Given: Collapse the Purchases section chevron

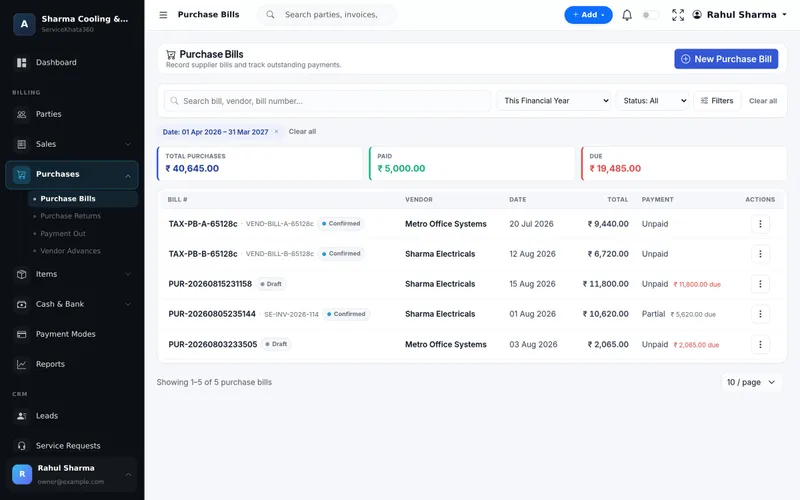Looking at the screenshot, I should 128,176.
